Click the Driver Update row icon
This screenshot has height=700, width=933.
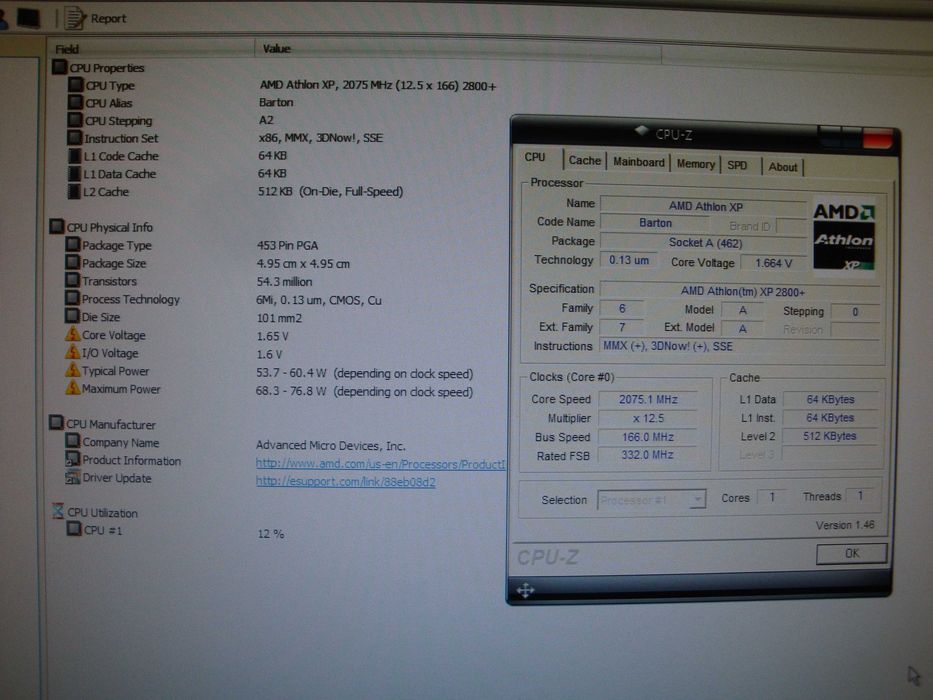(x=73, y=477)
